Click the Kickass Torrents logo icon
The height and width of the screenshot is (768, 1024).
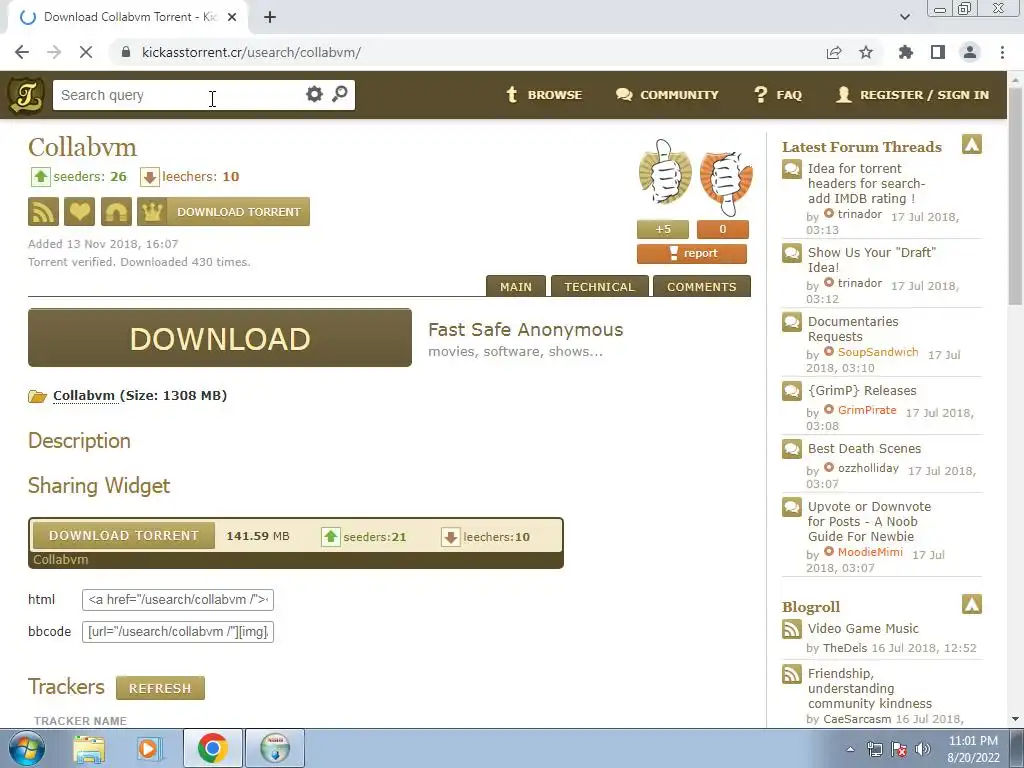click(x=26, y=95)
